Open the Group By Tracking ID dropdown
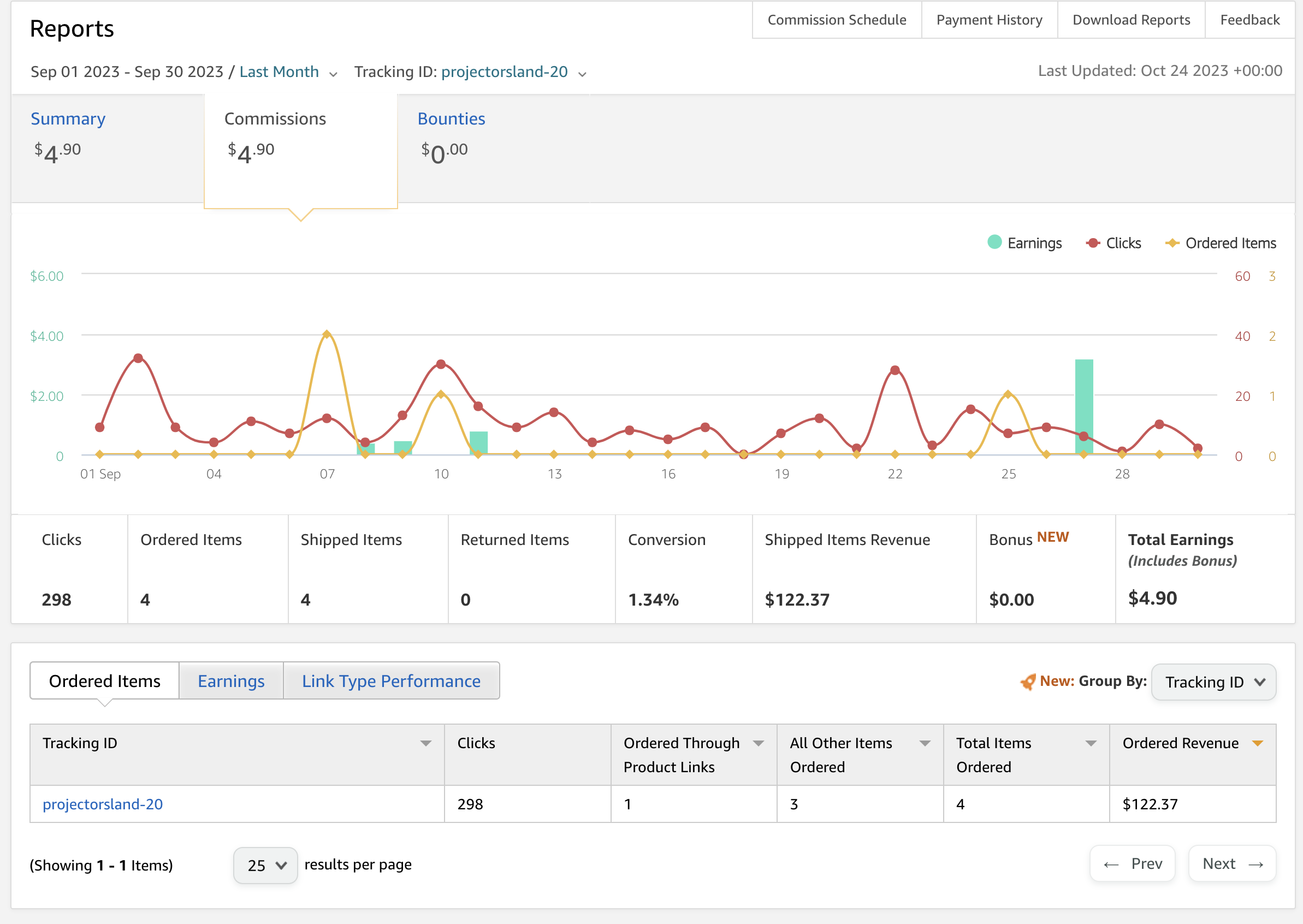The height and width of the screenshot is (924, 1303). (1213, 682)
